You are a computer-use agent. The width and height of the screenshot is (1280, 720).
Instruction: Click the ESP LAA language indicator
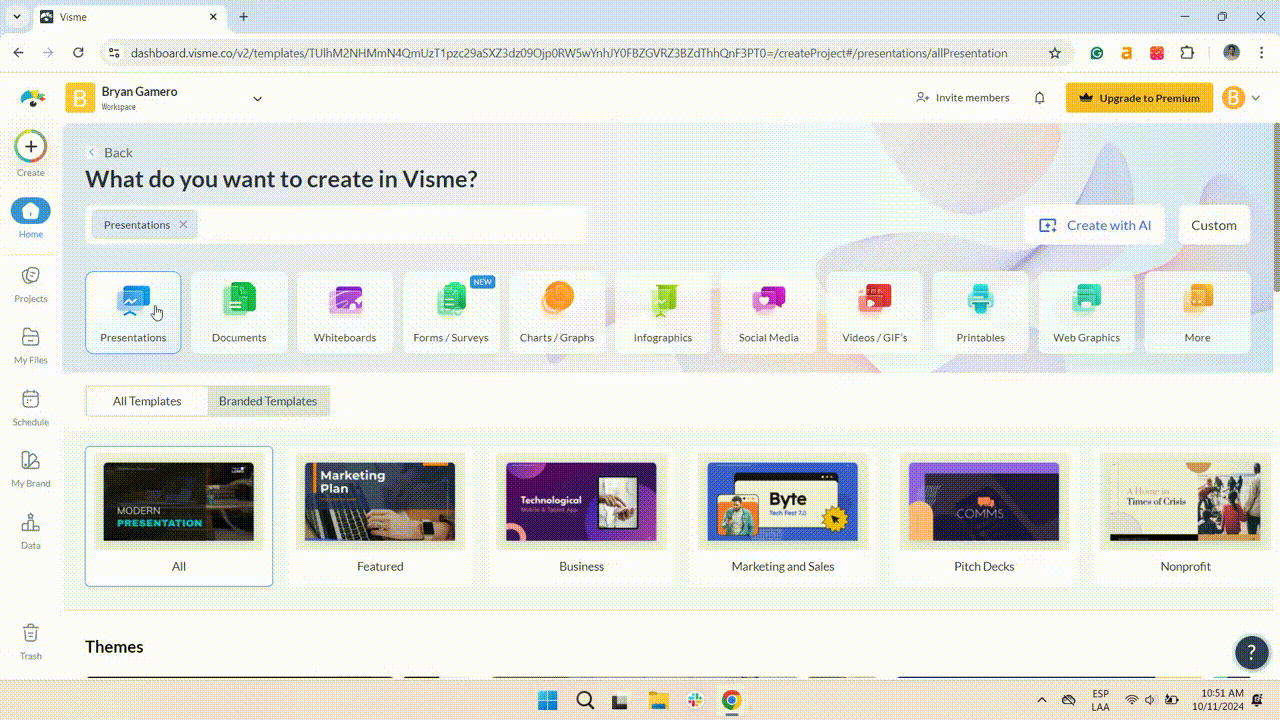pos(1100,700)
